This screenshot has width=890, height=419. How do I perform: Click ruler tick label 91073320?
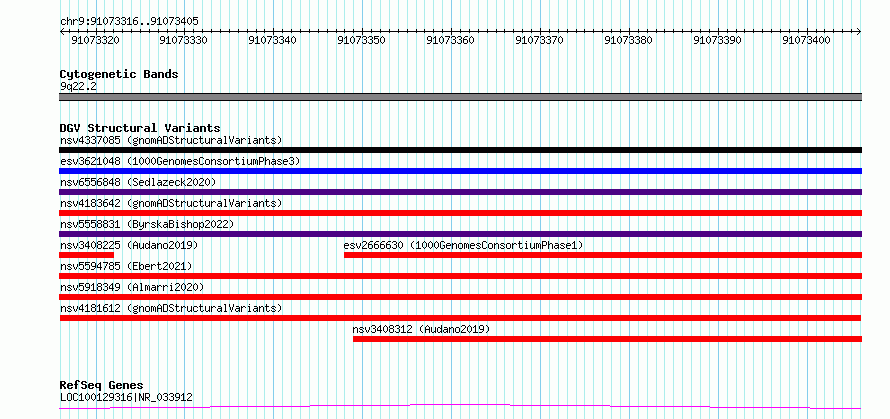pos(95,40)
